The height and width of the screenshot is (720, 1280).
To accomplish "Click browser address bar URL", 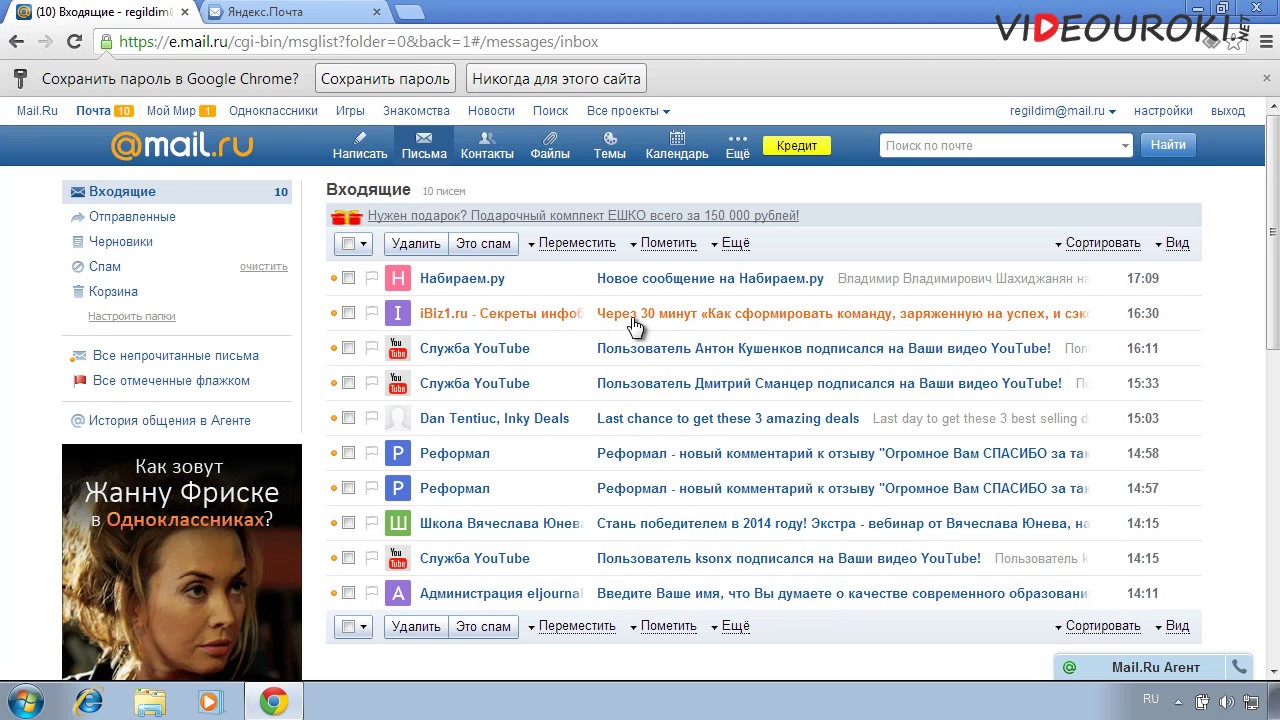I will point(358,42).
